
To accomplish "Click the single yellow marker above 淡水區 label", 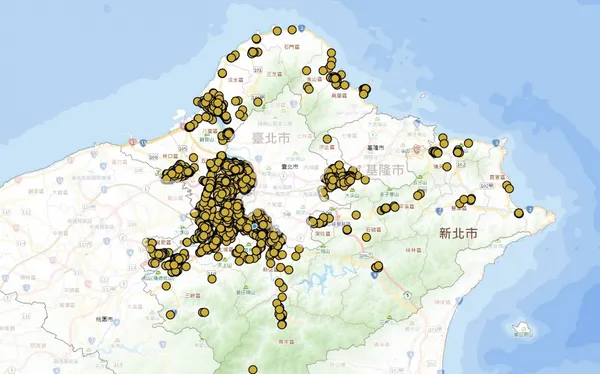I will click(222, 73).
